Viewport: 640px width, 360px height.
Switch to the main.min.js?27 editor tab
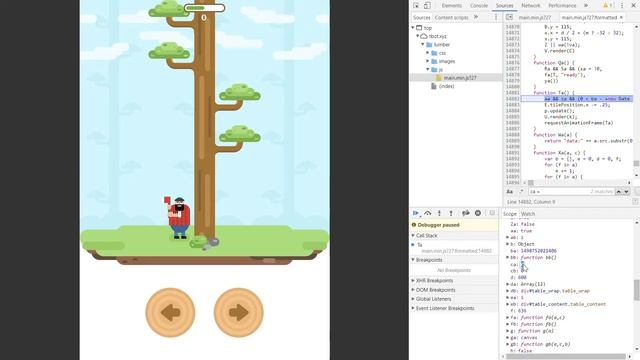535,18
